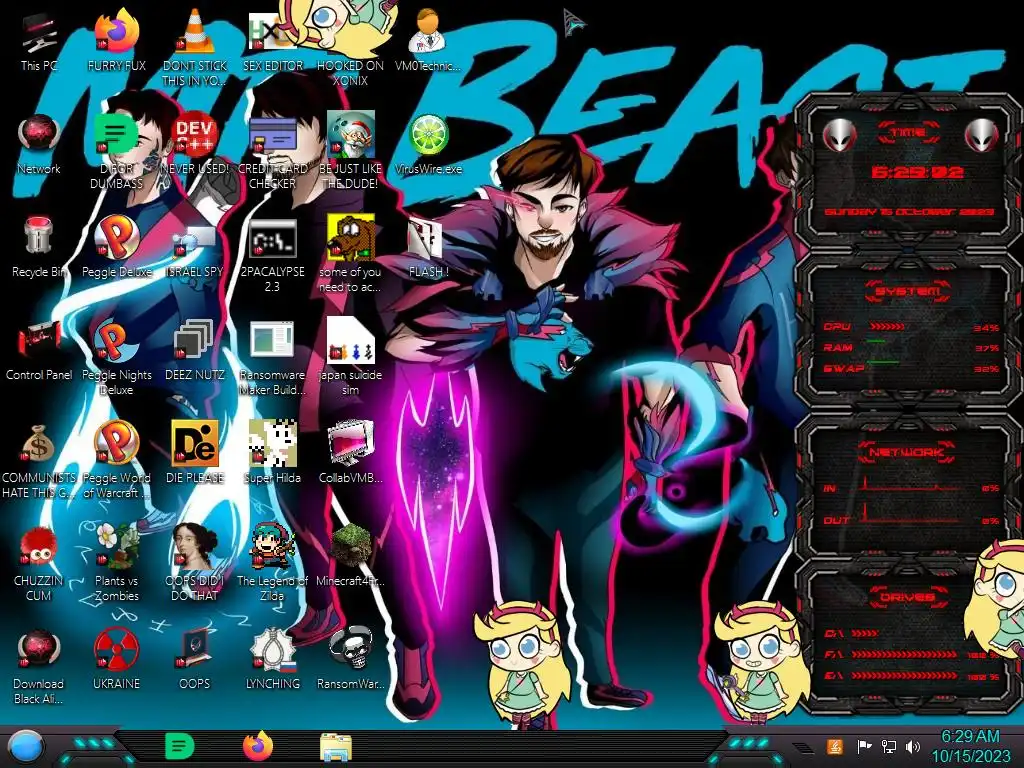
Task: Launch the Minecraft4Fr grass block shortcut
Action: (x=350, y=556)
